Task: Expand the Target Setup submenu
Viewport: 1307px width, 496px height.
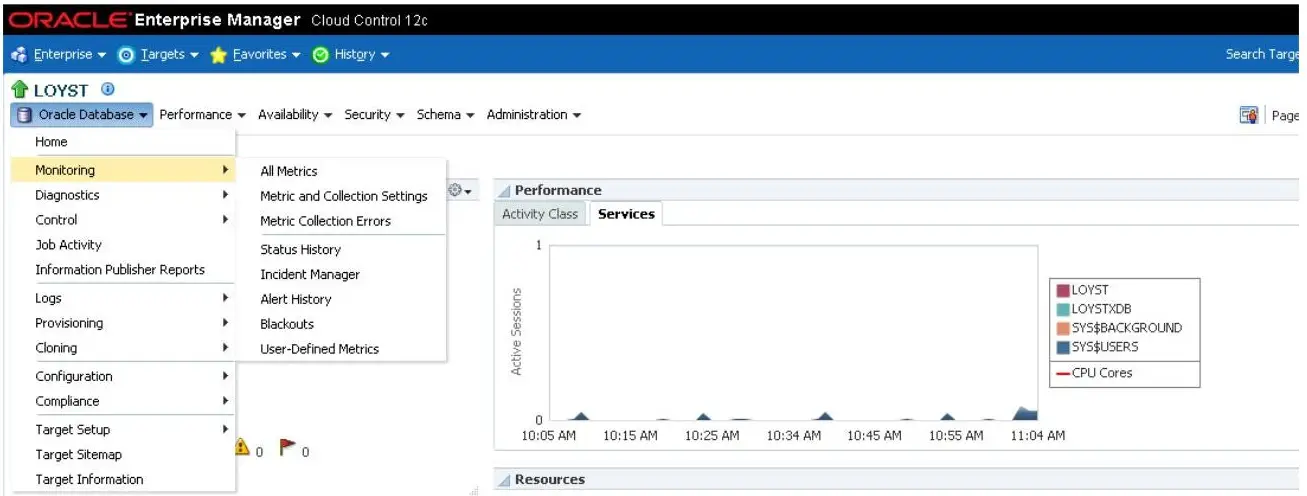Action: pos(122,430)
